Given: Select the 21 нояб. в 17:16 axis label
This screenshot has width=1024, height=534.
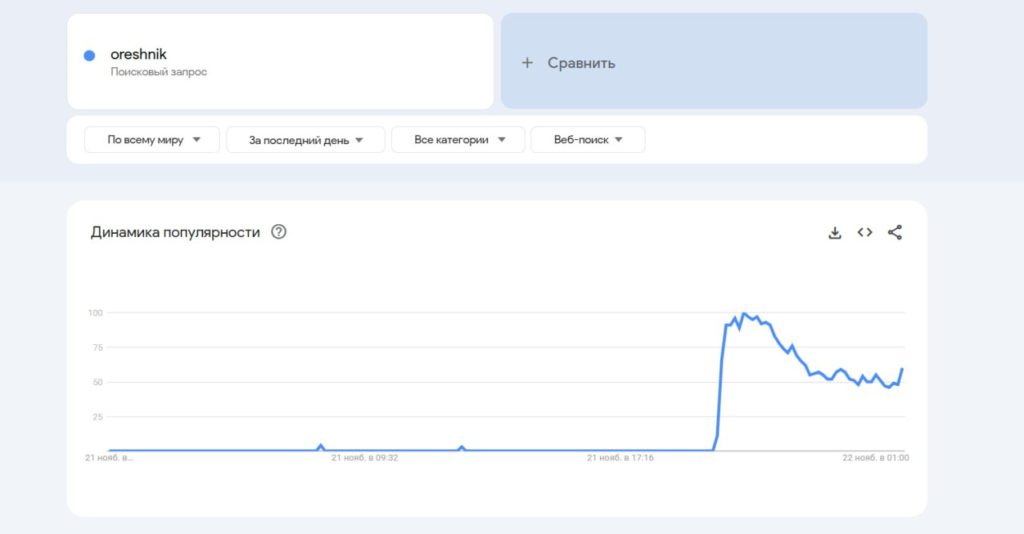Looking at the screenshot, I should [x=620, y=458].
